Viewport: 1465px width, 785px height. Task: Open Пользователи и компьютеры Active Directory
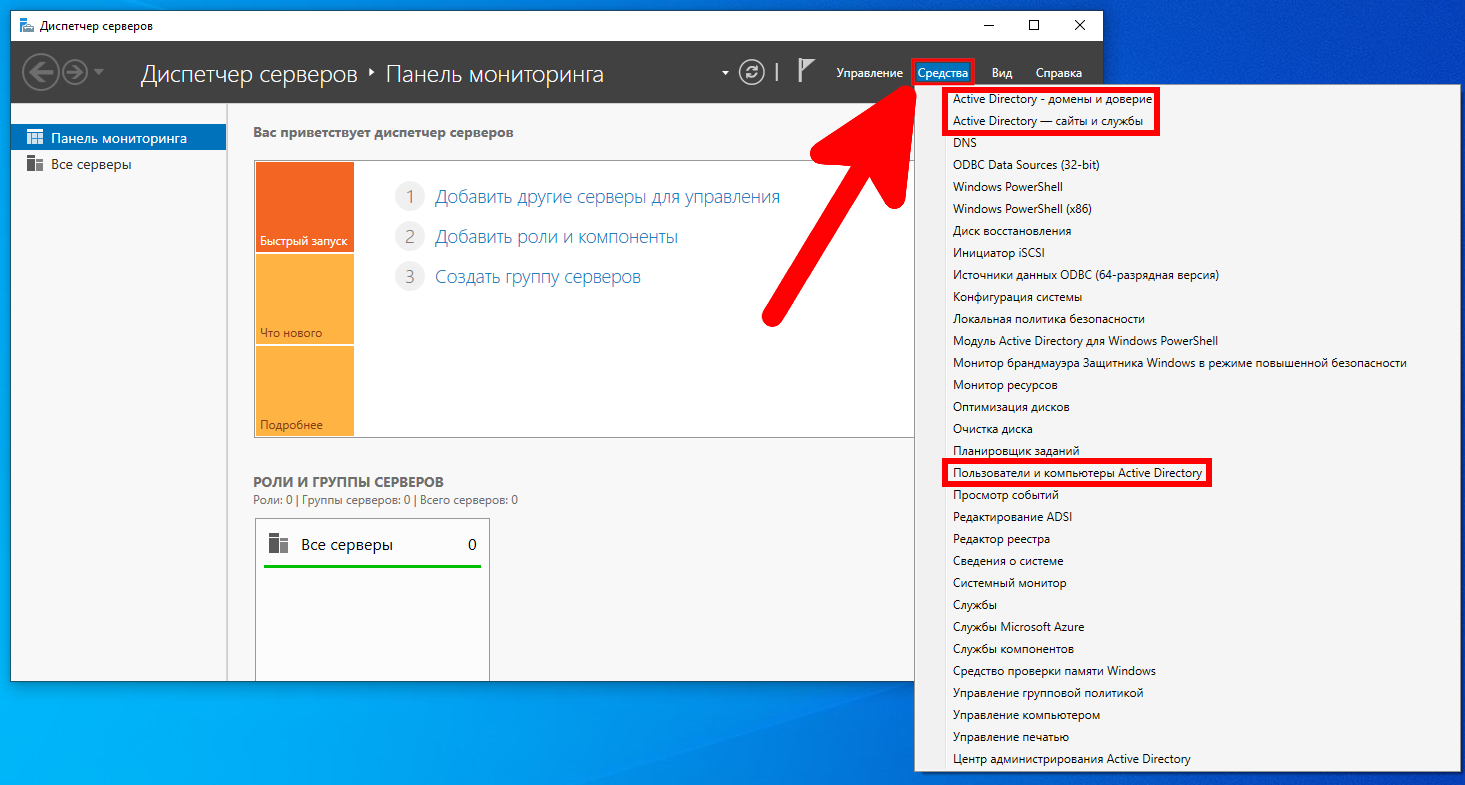1078,473
